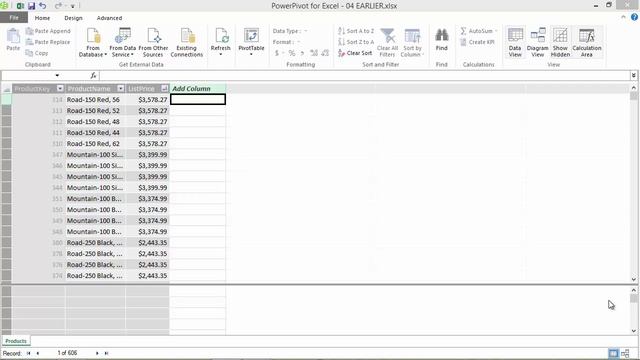The width and height of the screenshot is (640, 360).
Task: Apply percent format icon
Action: click(x=291, y=53)
